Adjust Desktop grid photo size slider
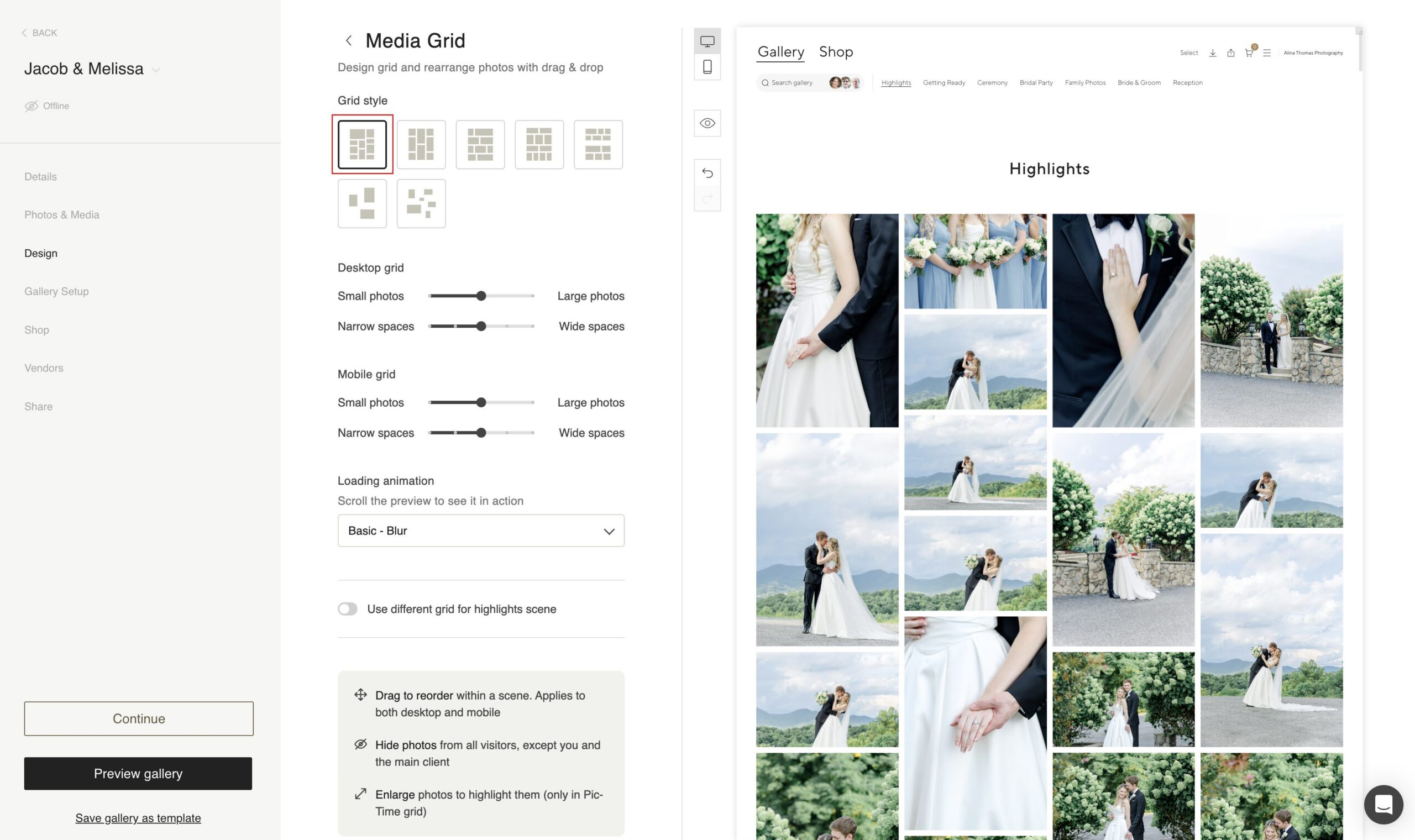Image resolution: width=1415 pixels, height=840 pixels. (481, 296)
